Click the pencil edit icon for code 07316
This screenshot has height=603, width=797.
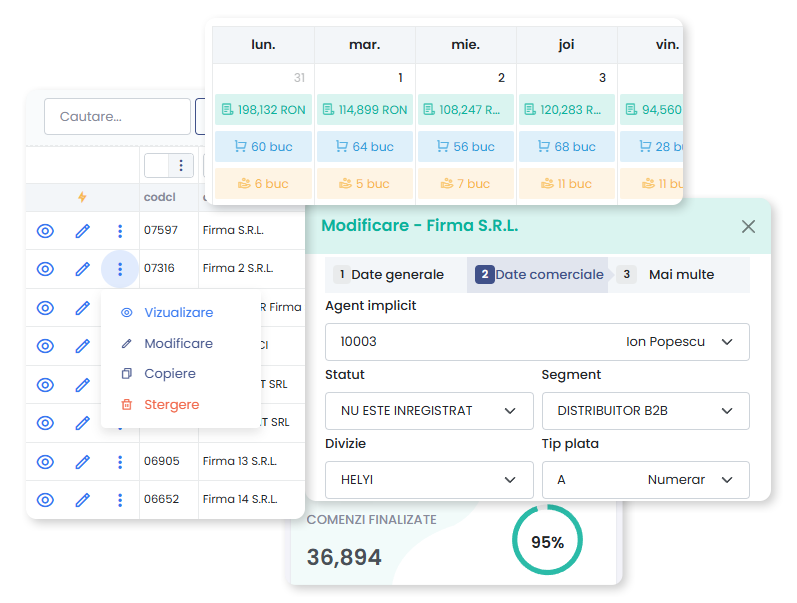click(x=83, y=269)
